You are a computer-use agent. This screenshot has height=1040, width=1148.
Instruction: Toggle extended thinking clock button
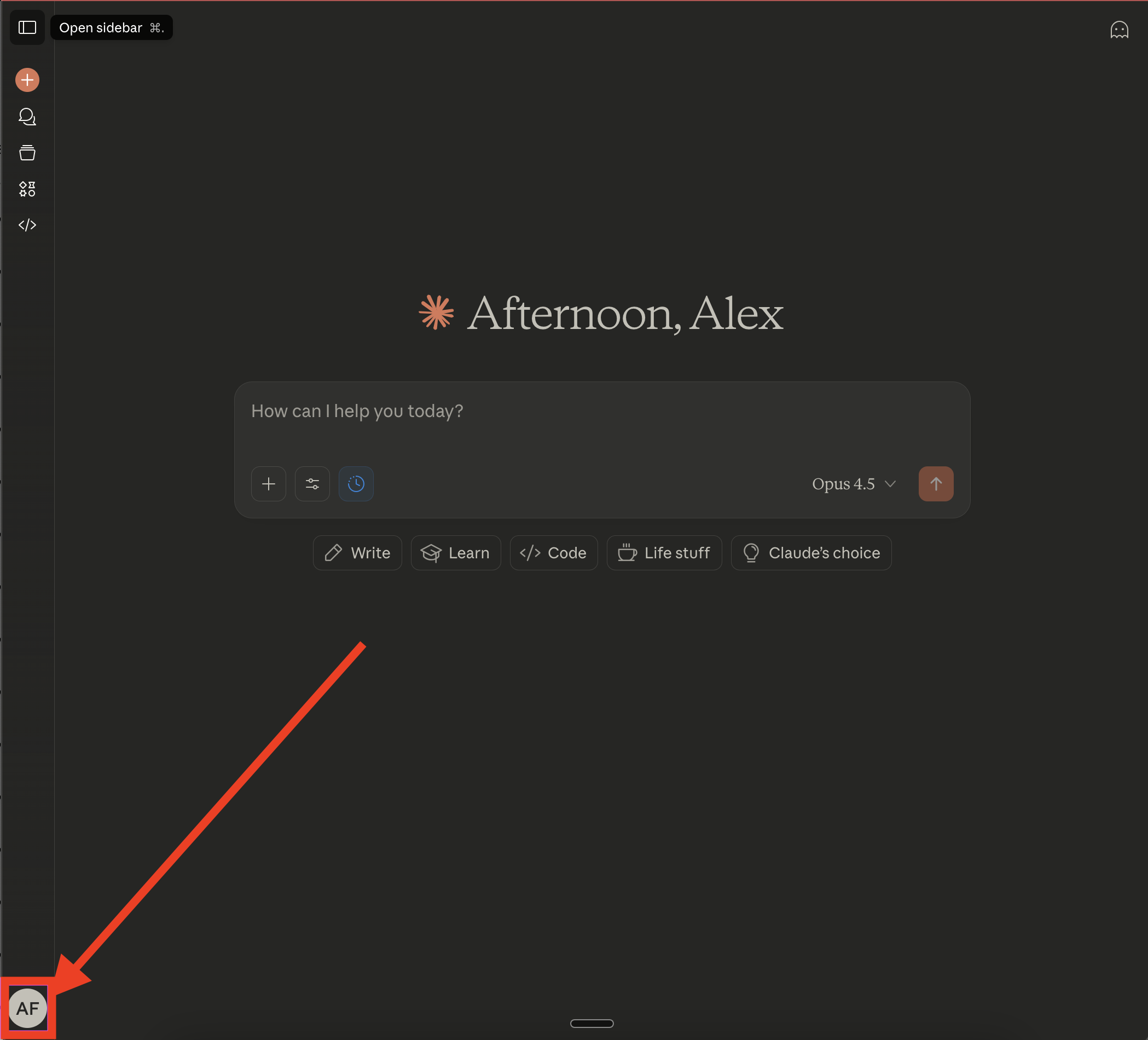(356, 483)
